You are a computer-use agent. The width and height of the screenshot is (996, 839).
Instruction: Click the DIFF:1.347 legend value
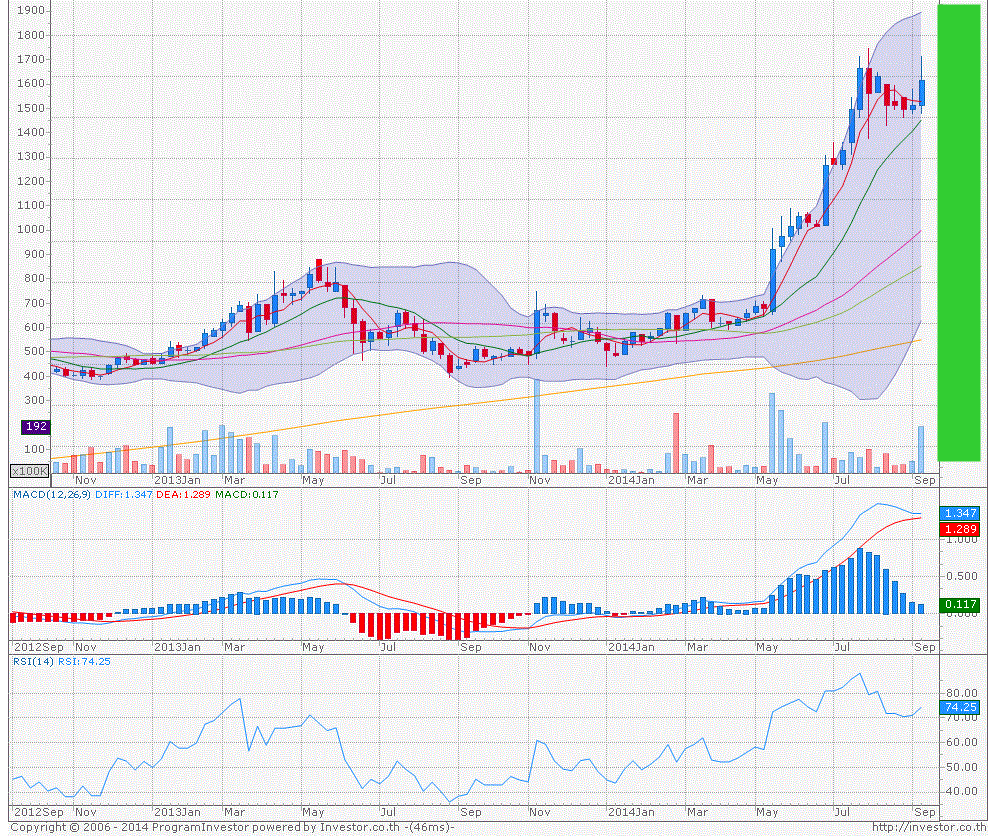pos(123,494)
